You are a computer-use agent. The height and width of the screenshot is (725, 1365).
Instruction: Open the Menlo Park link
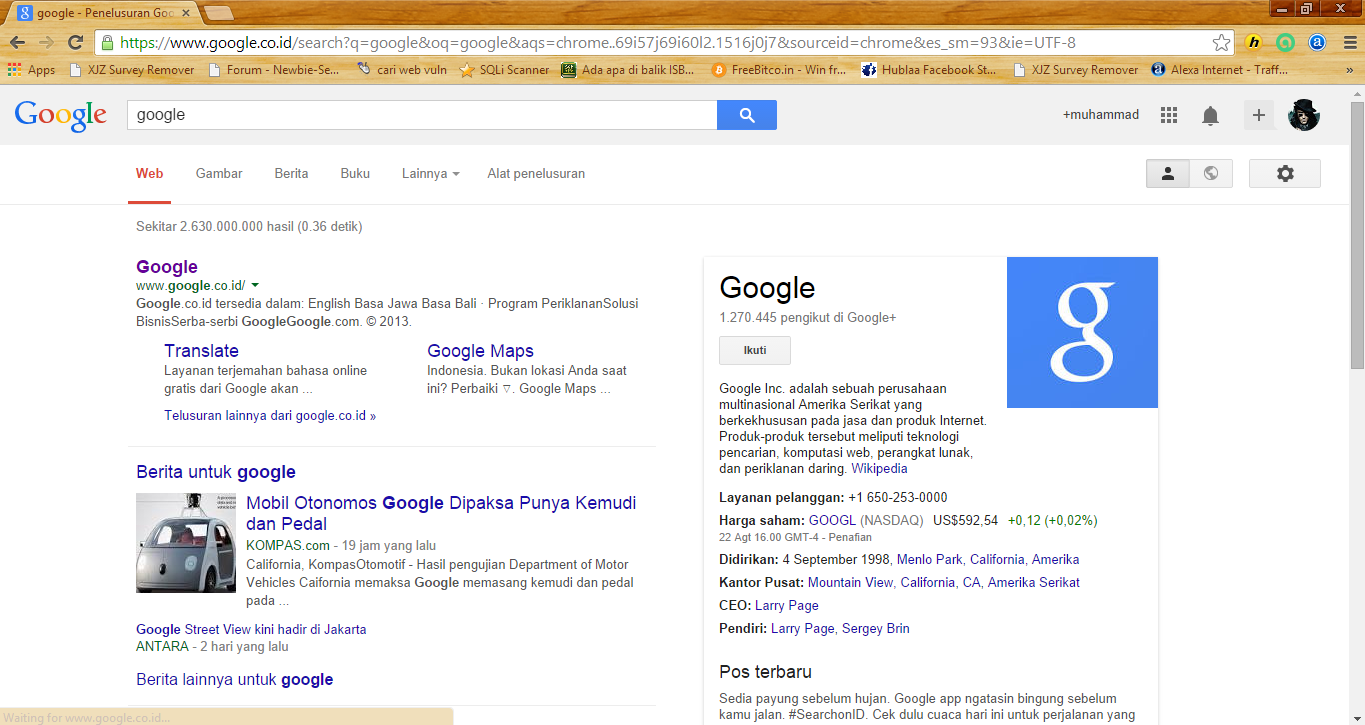[929, 559]
